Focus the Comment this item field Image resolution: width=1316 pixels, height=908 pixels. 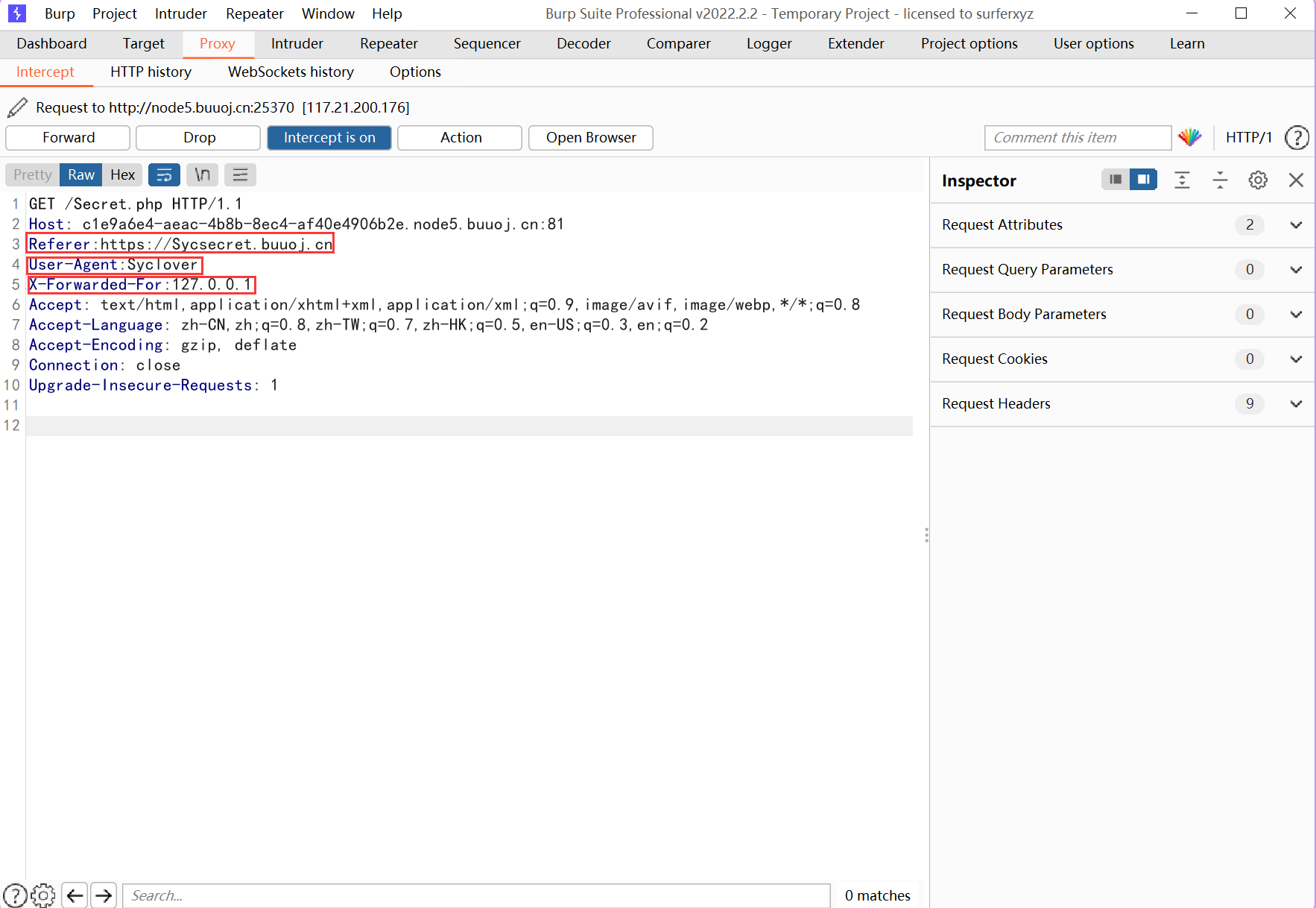[1078, 138]
